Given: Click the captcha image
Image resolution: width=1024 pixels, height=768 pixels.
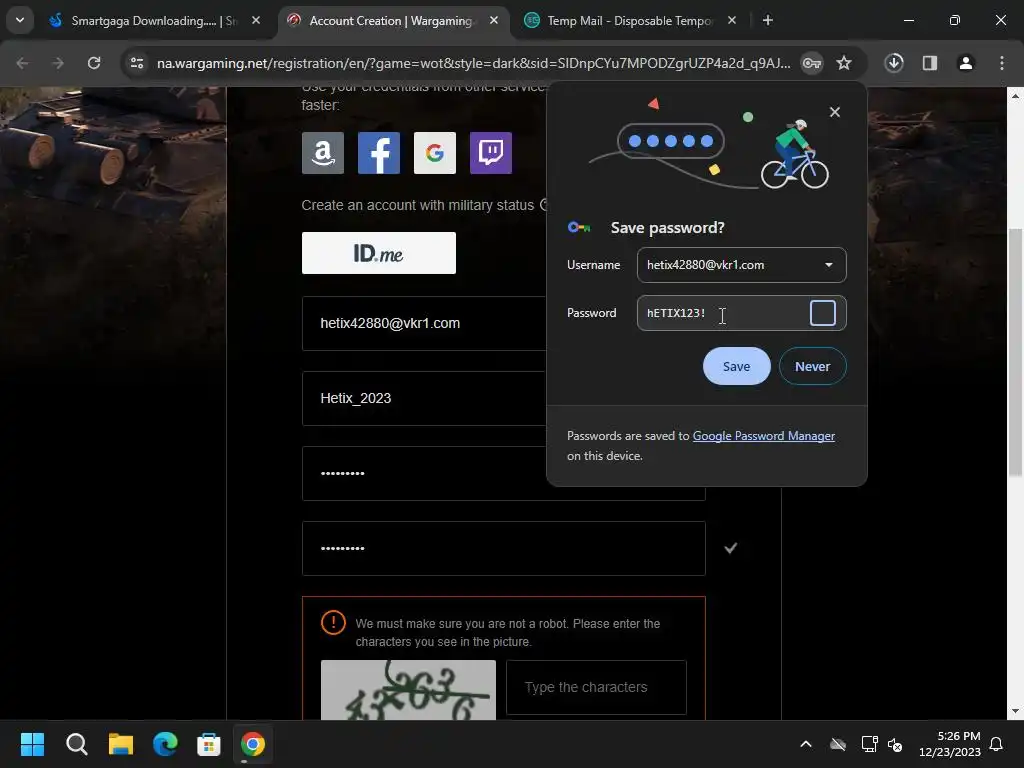Looking at the screenshot, I should [408, 690].
